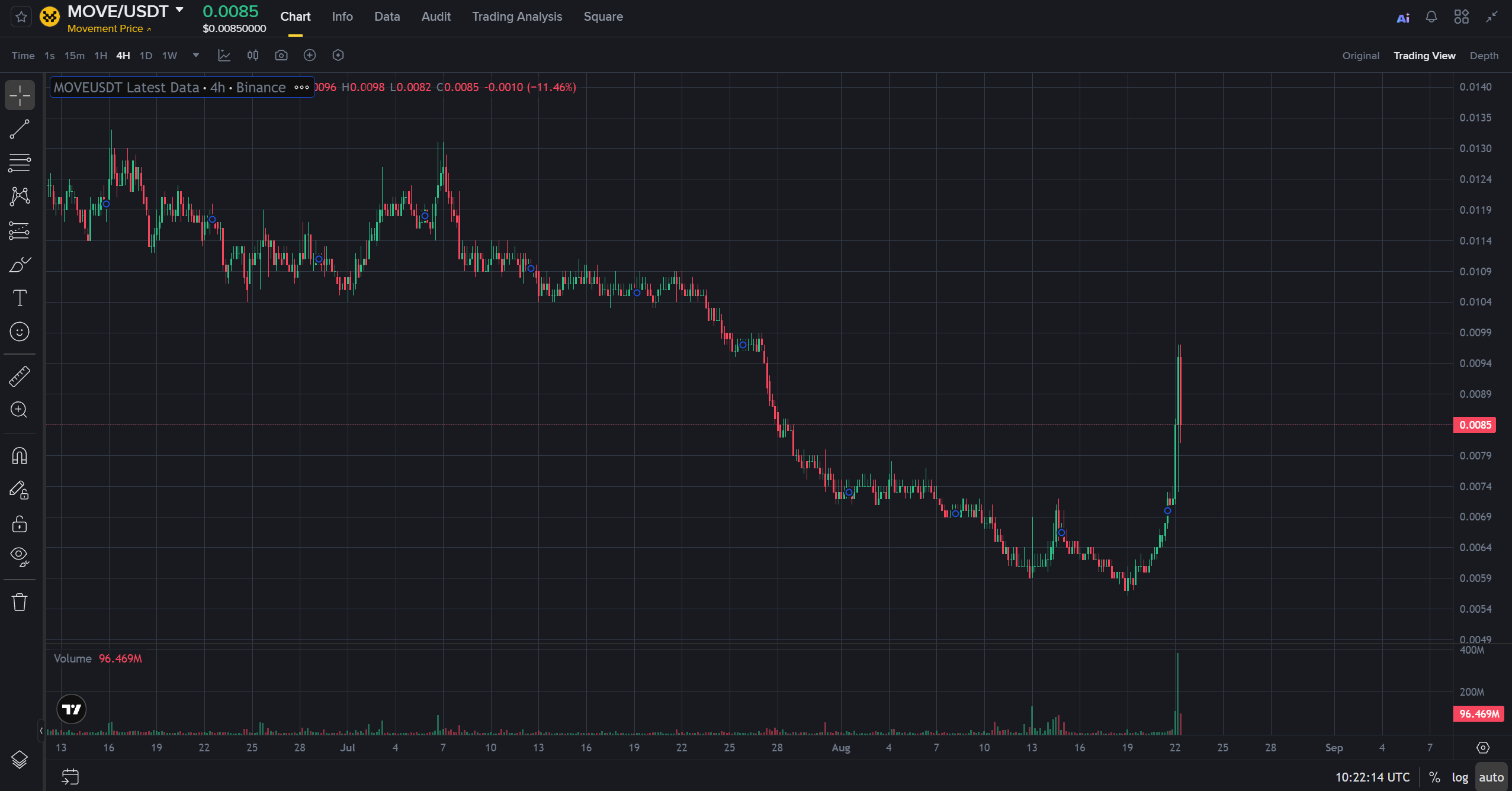This screenshot has width=1512, height=791.
Task: Expand more time intervals dropdown
Action: (x=196, y=55)
